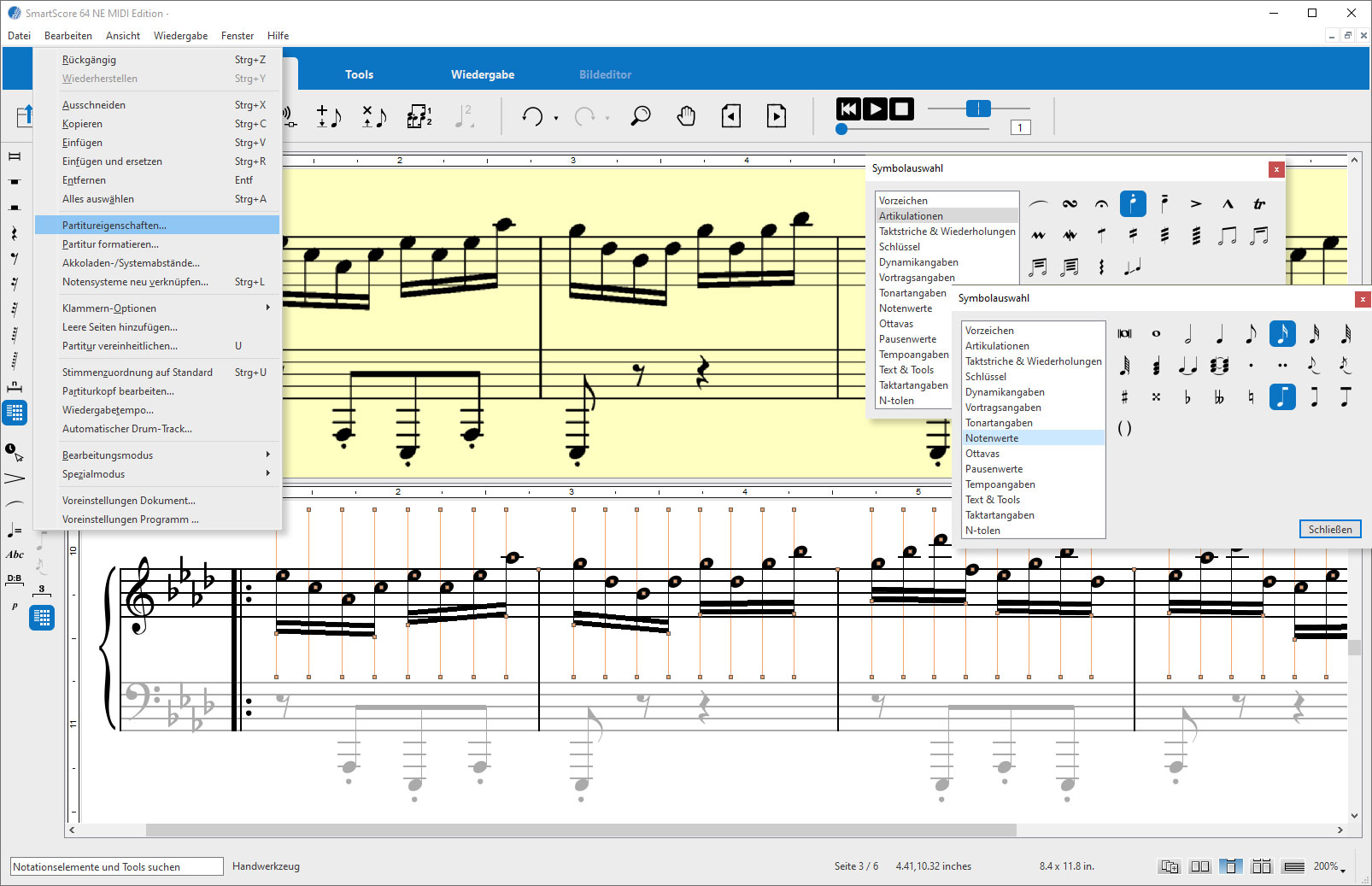This screenshot has width=1372, height=886.
Task: Select the whole note value symbol
Action: pyautogui.click(x=1156, y=334)
